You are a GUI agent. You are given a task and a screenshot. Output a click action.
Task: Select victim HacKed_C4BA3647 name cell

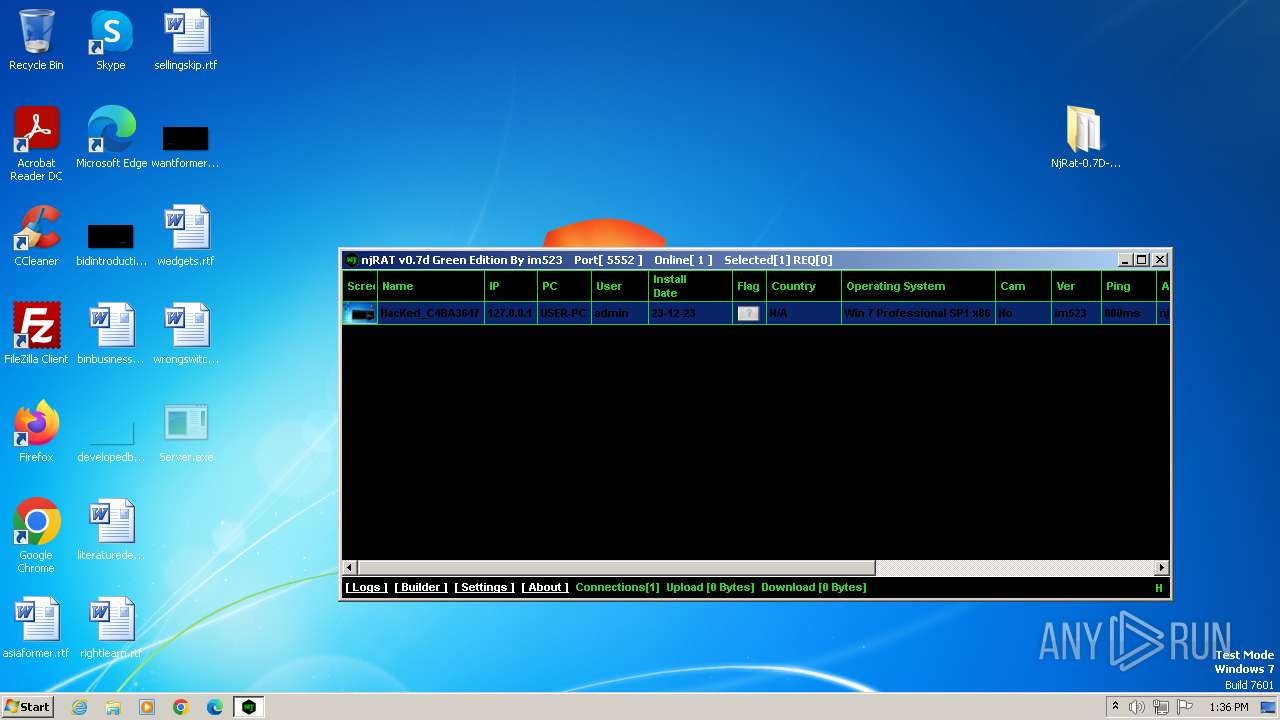[x=431, y=313]
